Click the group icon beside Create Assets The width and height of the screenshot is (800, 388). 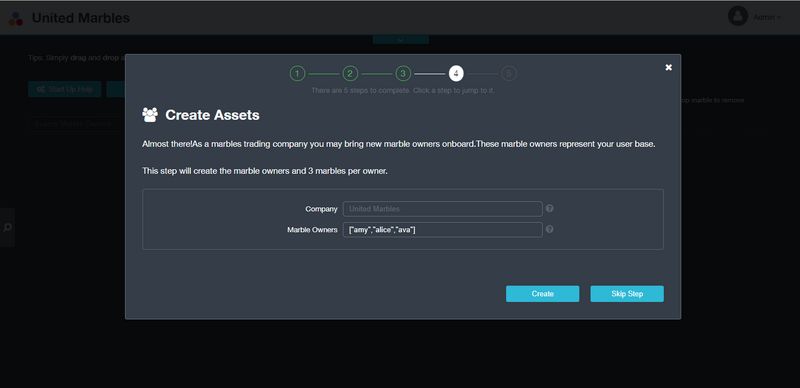coord(150,115)
